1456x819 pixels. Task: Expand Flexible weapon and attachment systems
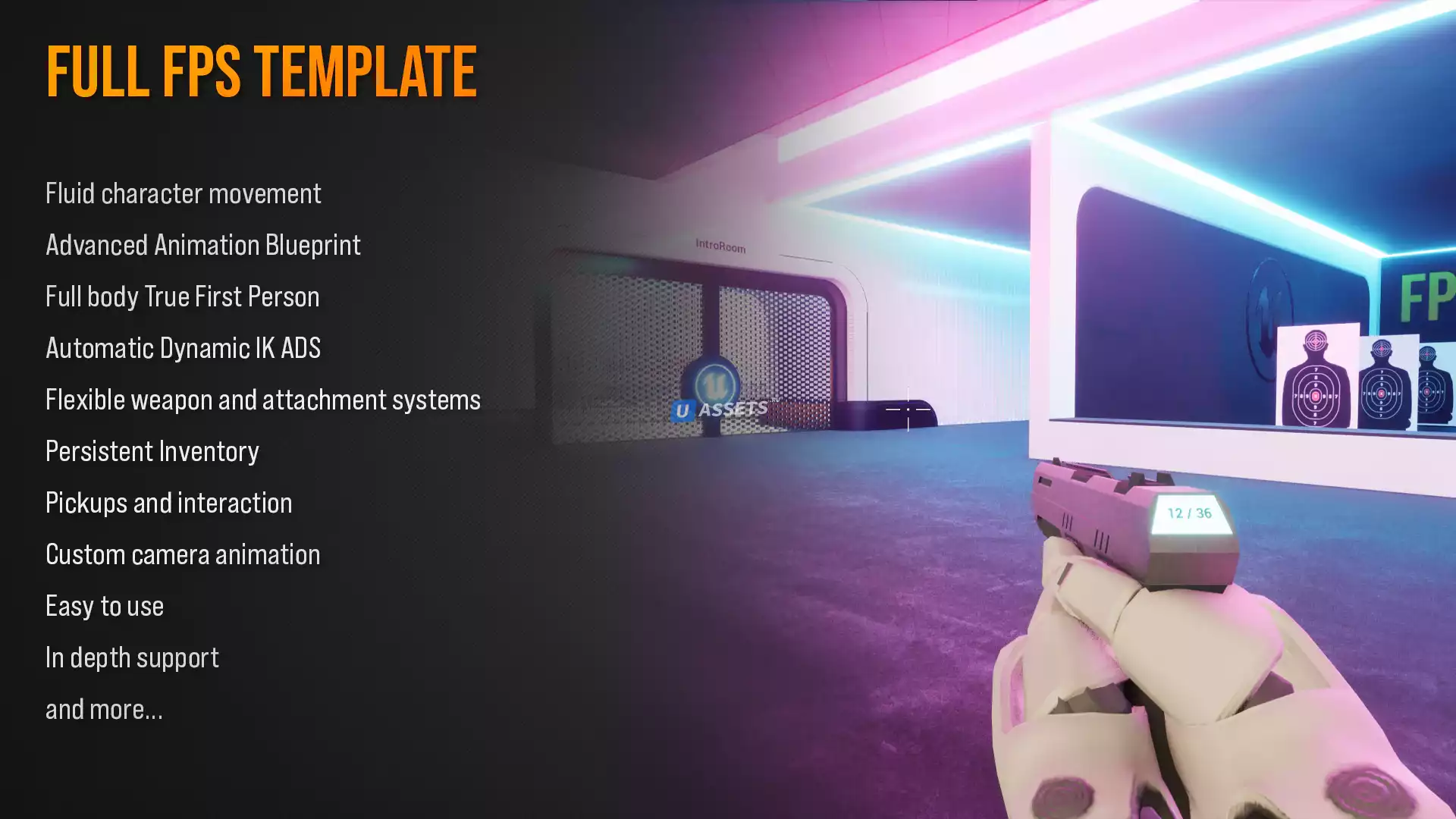coord(263,400)
